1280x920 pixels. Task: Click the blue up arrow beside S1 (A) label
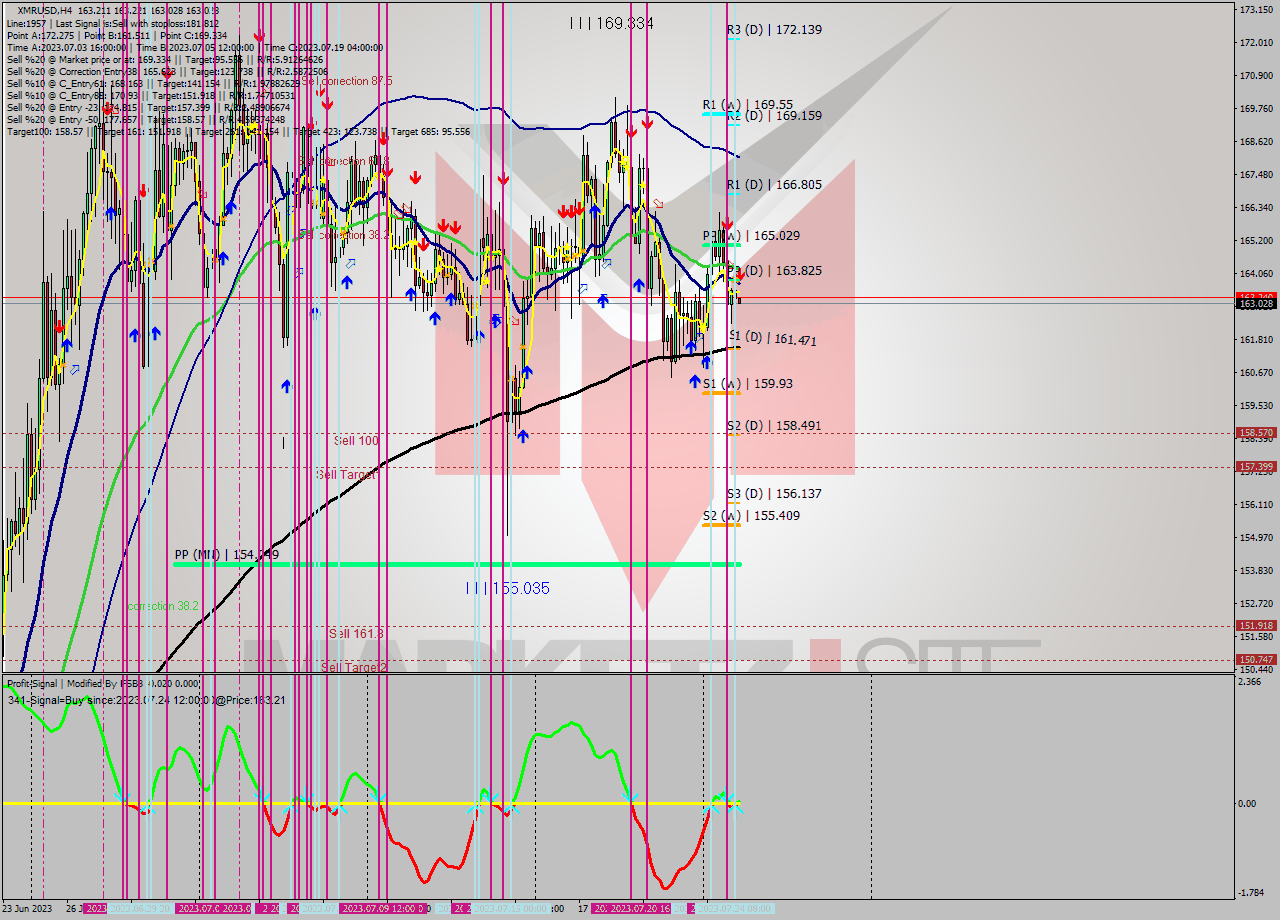click(694, 380)
